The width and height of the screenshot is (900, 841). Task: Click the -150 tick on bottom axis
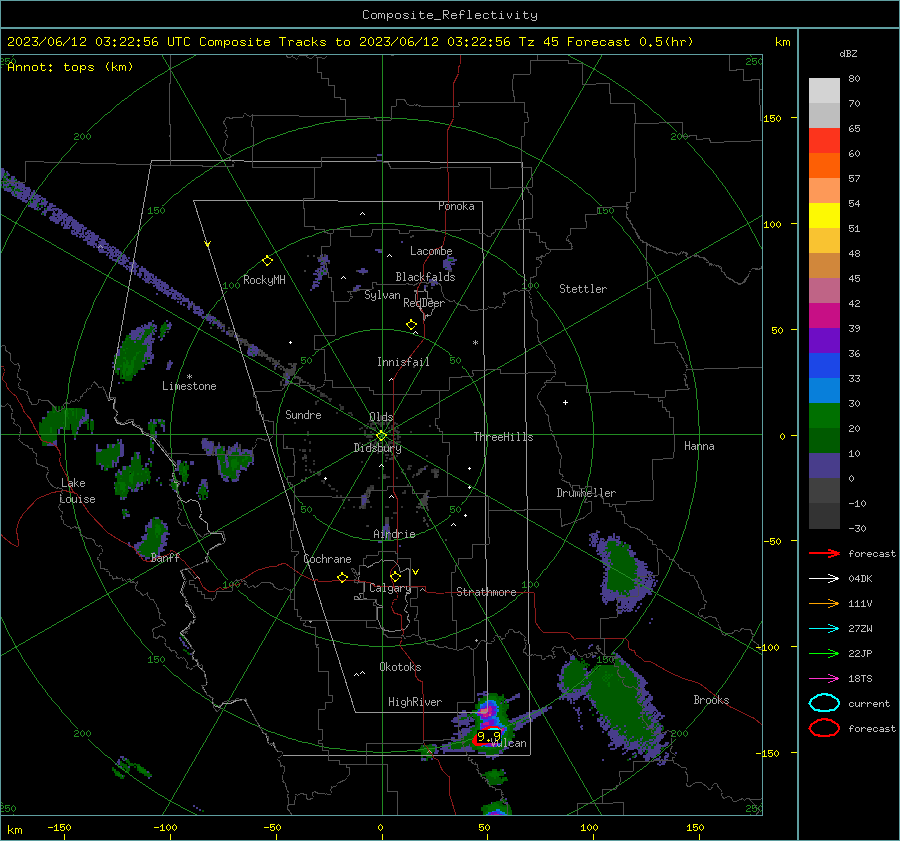pyautogui.click(x=59, y=827)
